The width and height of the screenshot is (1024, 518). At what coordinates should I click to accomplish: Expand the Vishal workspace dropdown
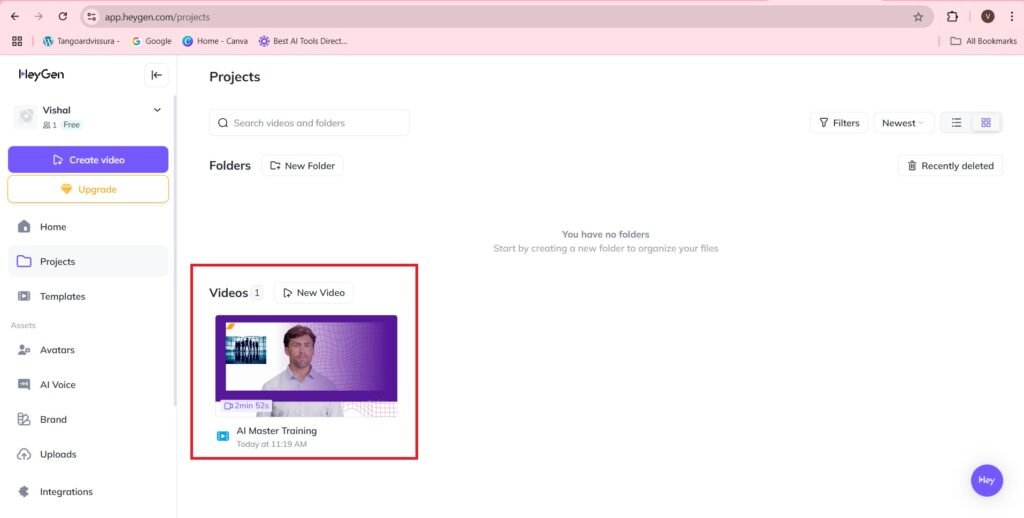point(157,110)
